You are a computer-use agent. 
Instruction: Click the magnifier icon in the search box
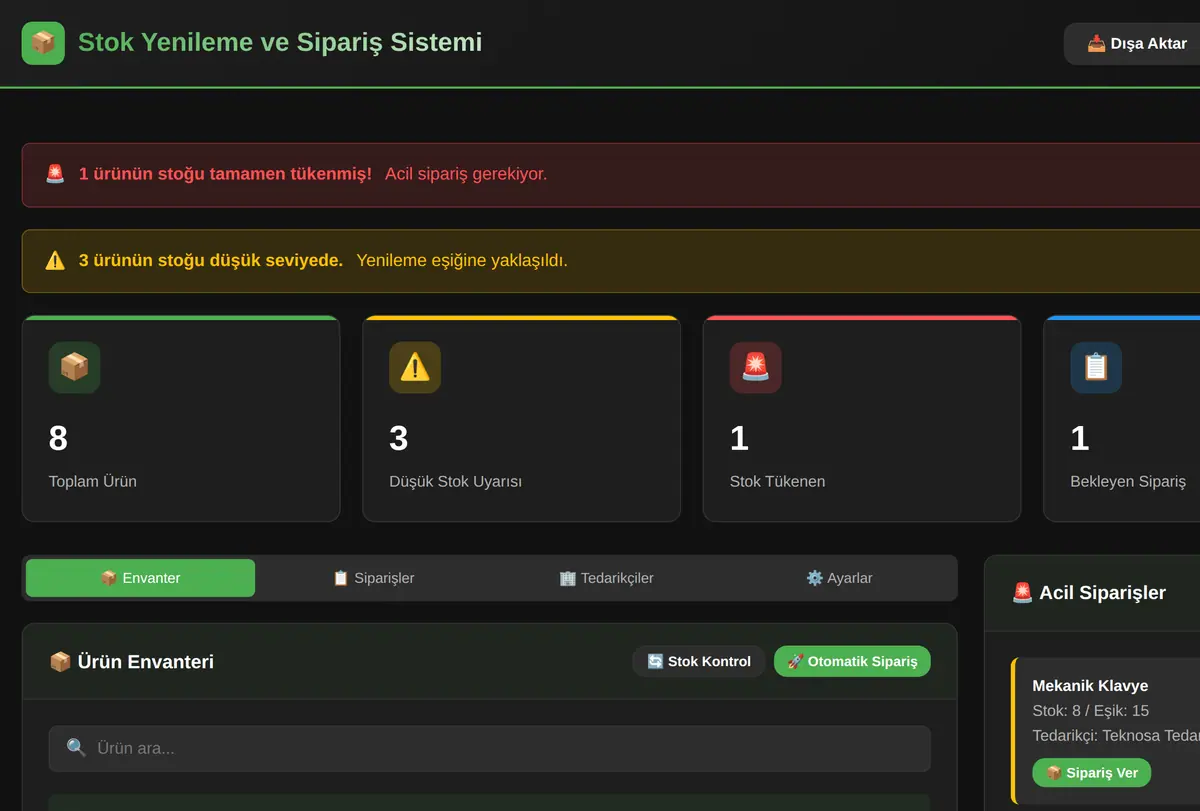point(76,748)
